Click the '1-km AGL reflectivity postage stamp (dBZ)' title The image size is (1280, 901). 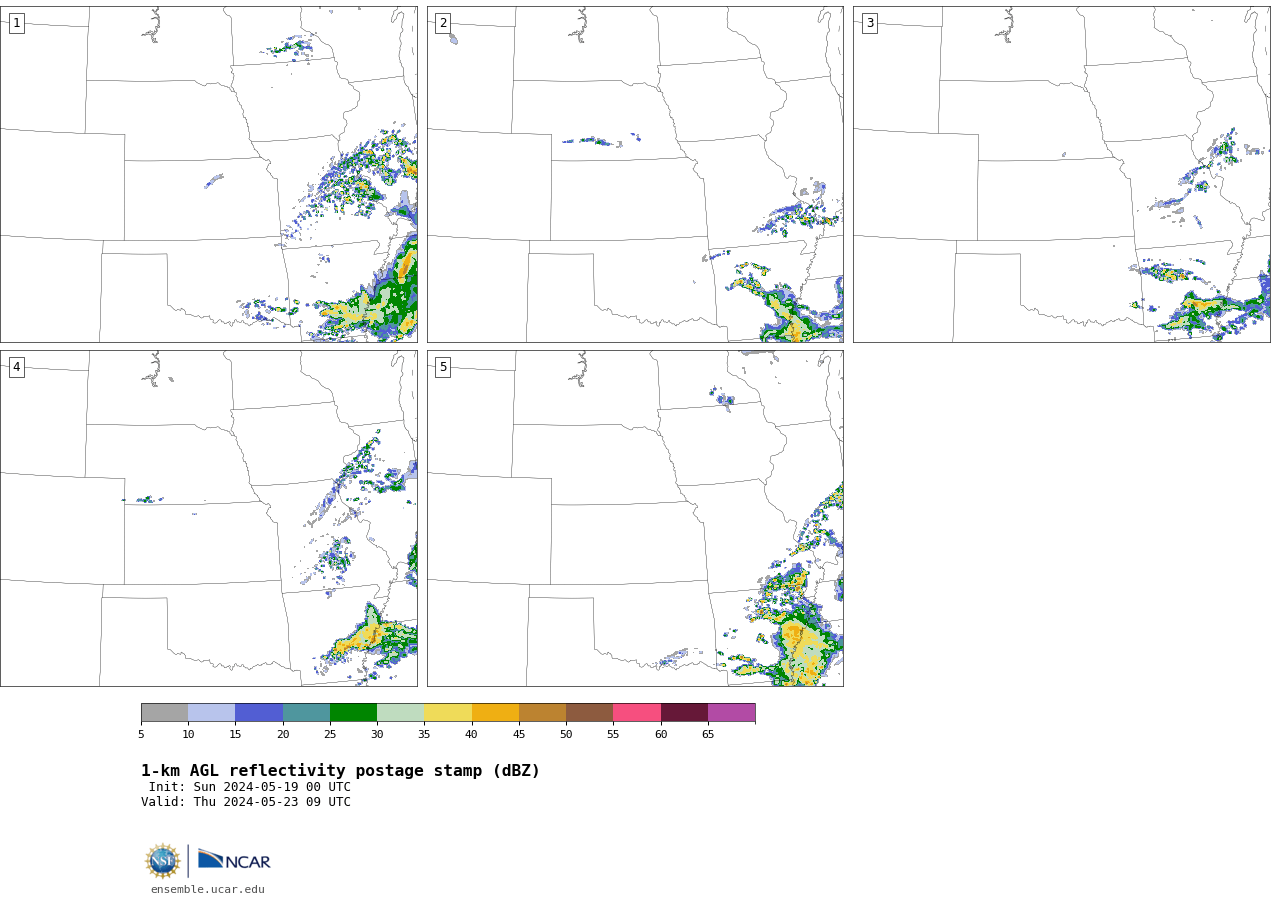[340, 771]
